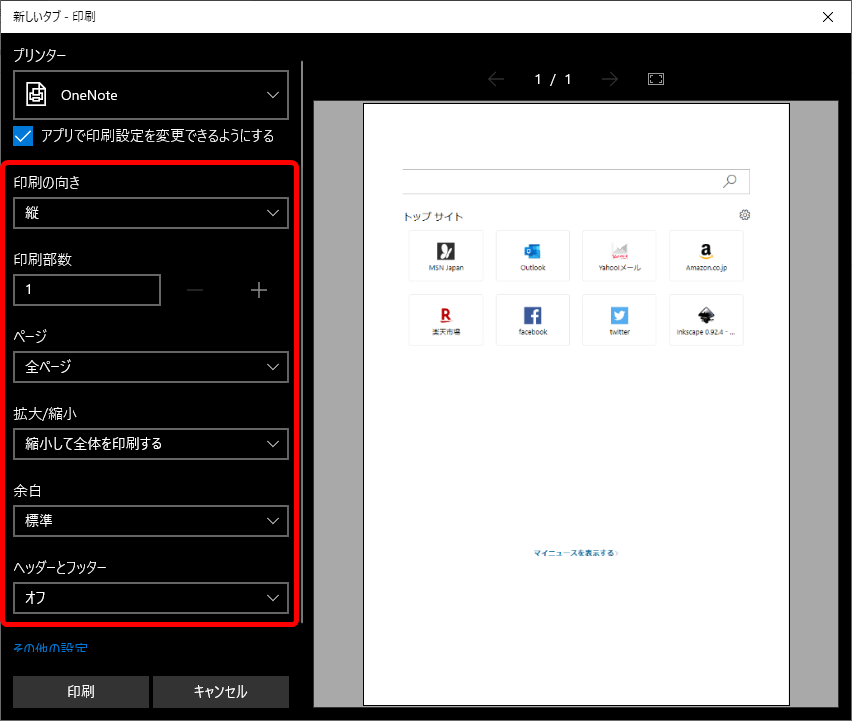Viewport: 852px width, 721px height.
Task: Open the ページ dropdown showing 全ページ
Action: (x=150, y=367)
